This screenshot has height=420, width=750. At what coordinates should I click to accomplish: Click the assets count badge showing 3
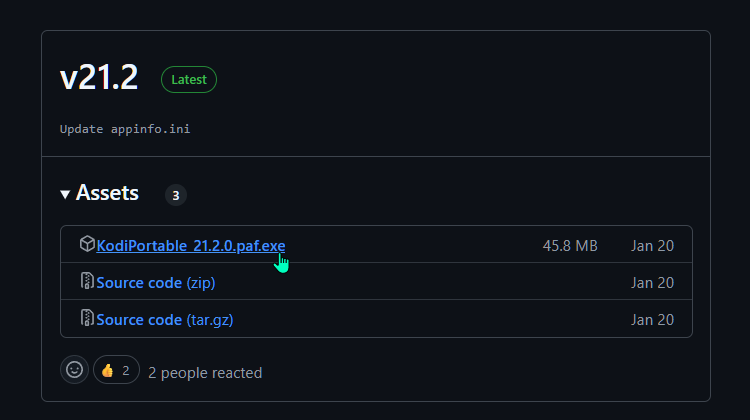click(x=176, y=195)
